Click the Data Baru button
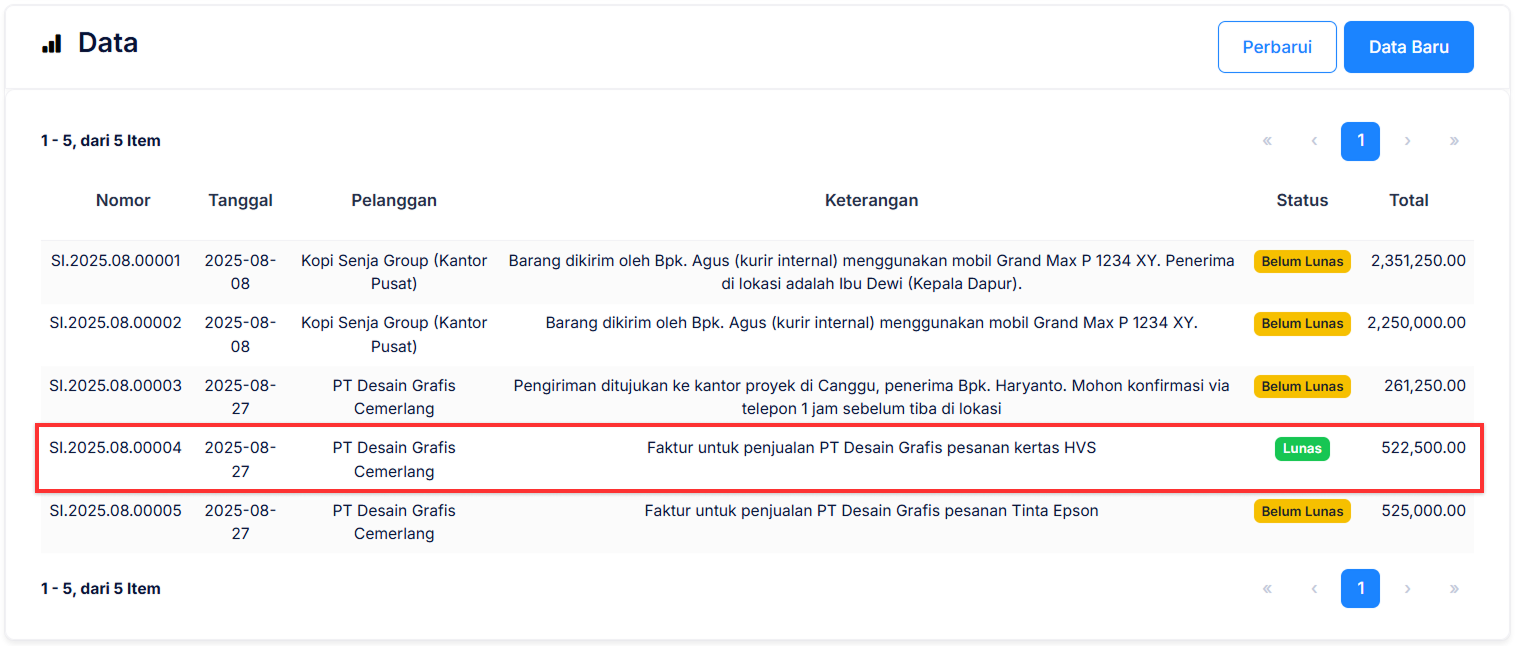The image size is (1518, 646). click(1408, 47)
